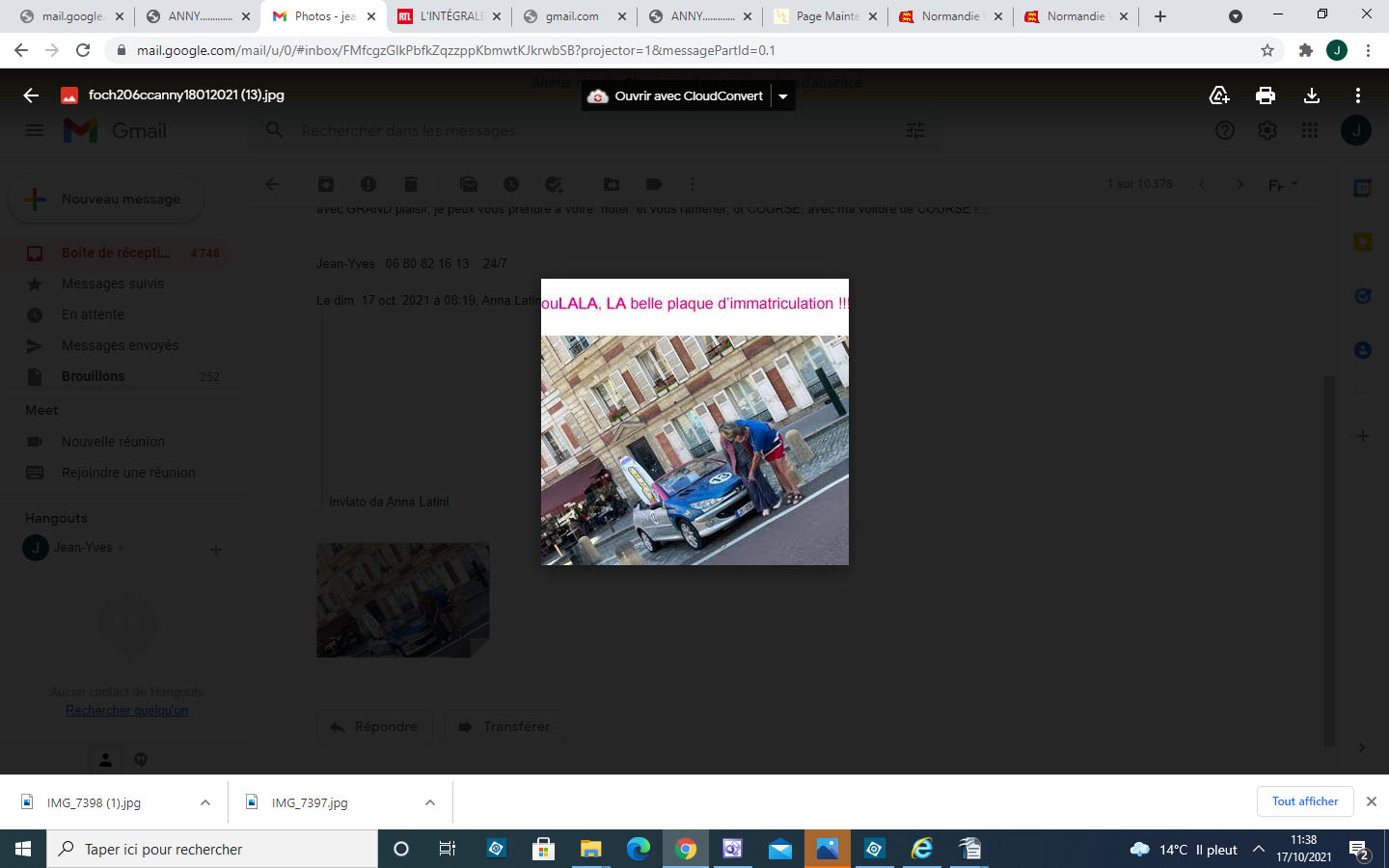Print the previewed image
The width and height of the screenshot is (1389, 868).
tap(1266, 95)
